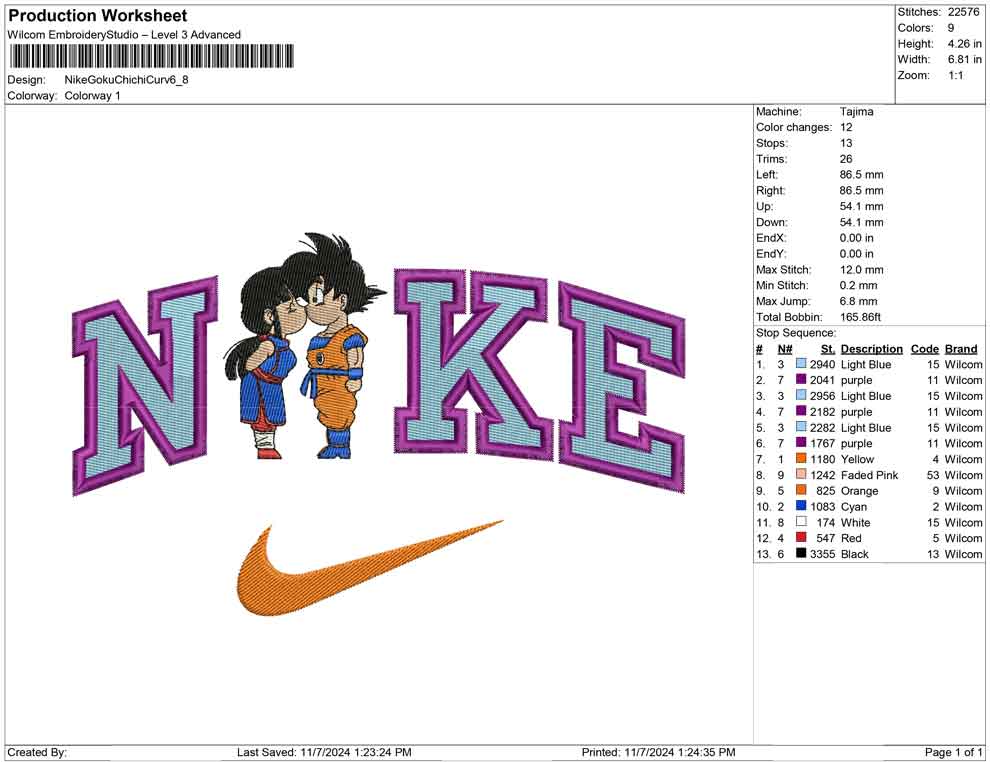Pick the purple swatch at 1767 stitches
The width and height of the screenshot is (990, 762).
click(x=801, y=443)
